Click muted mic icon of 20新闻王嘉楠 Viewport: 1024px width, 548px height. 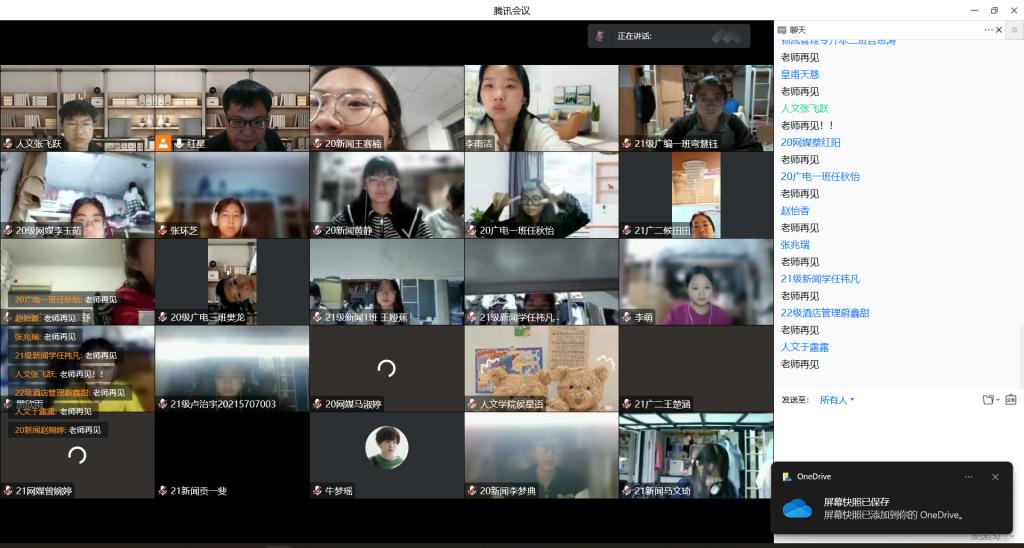318,143
